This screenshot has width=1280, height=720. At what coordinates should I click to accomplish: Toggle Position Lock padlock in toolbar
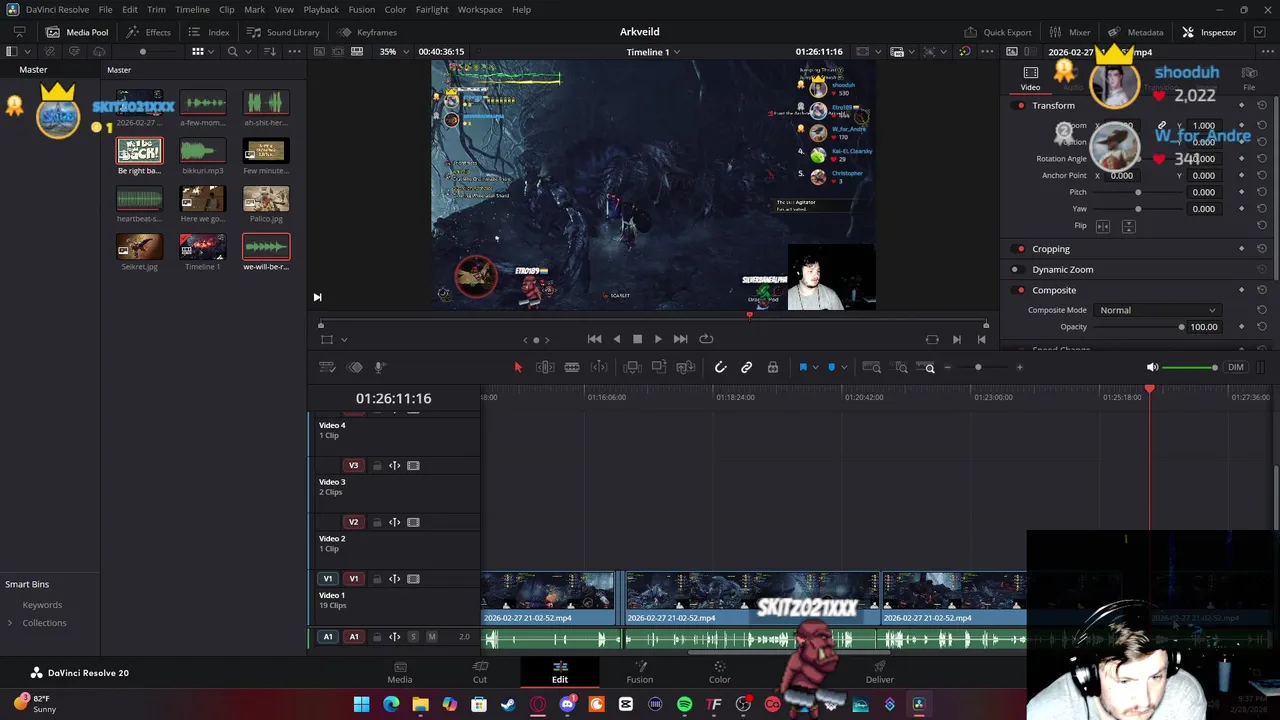tap(772, 368)
